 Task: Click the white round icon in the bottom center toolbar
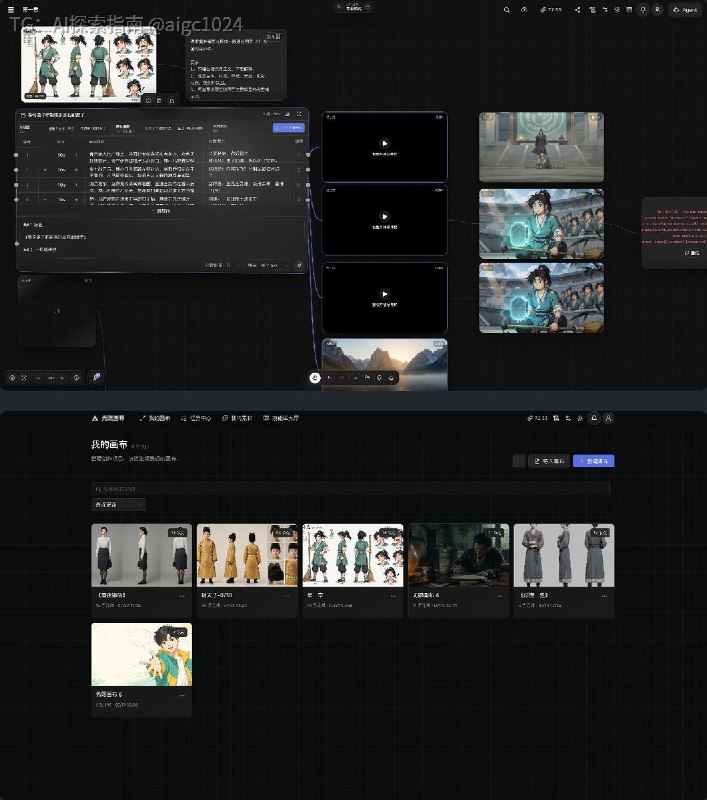coord(315,378)
